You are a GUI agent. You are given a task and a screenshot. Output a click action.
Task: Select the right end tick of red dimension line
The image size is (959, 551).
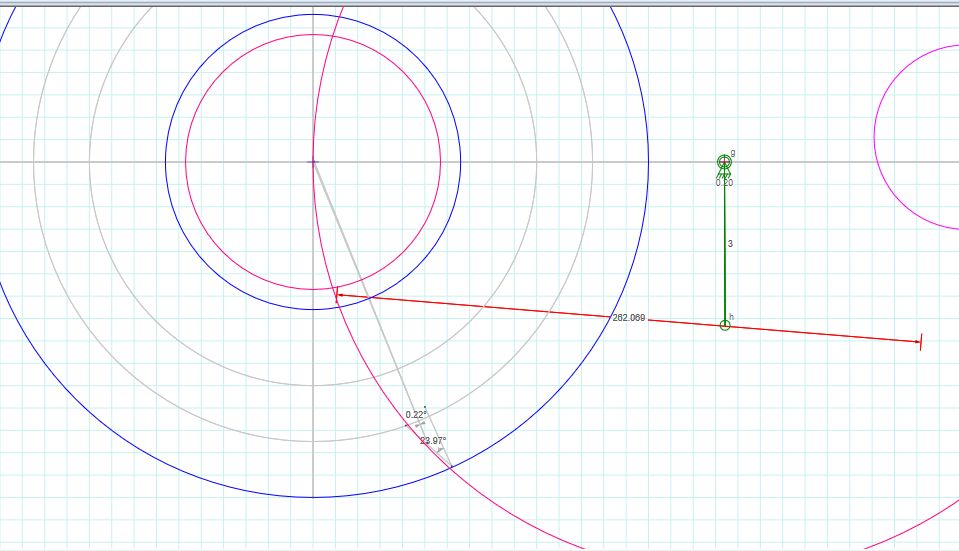click(920, 342)
